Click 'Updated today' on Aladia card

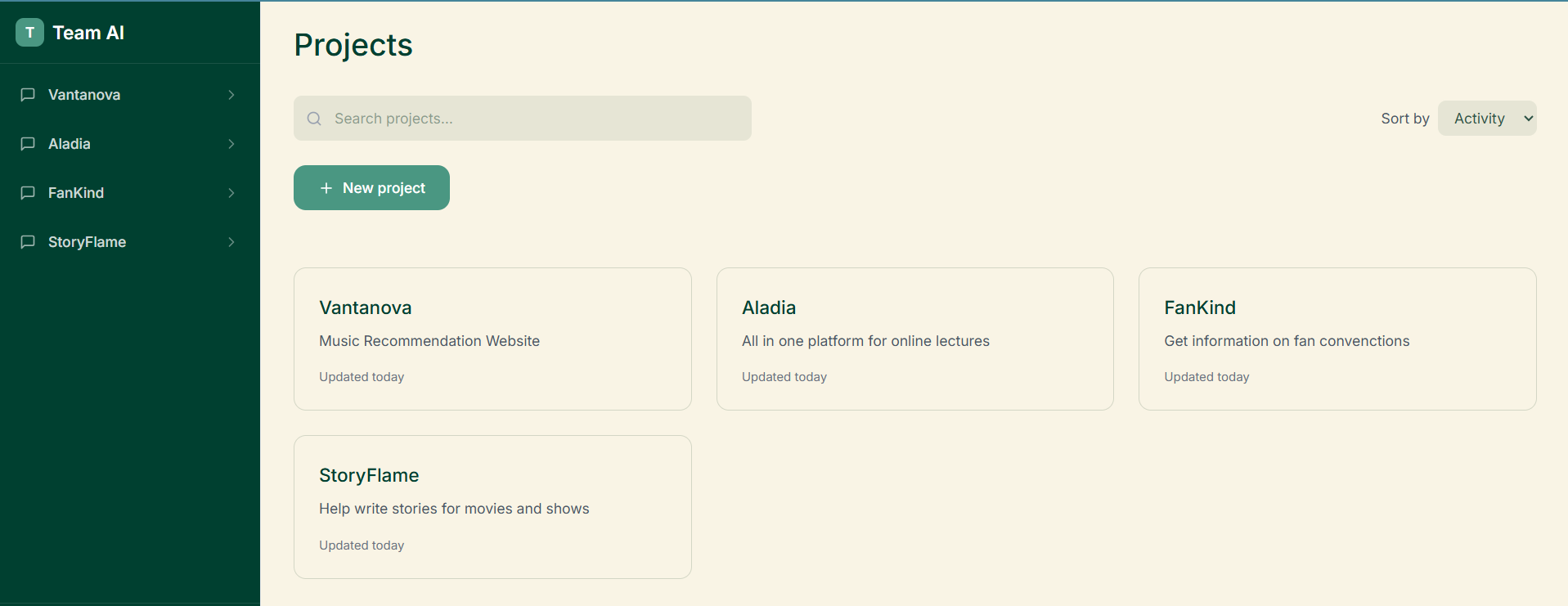pos(784,377)
